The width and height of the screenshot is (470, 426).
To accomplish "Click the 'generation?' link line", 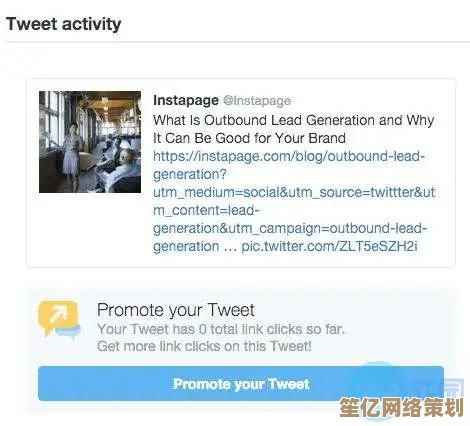I will pyautogui.click(x=189, y=175).
